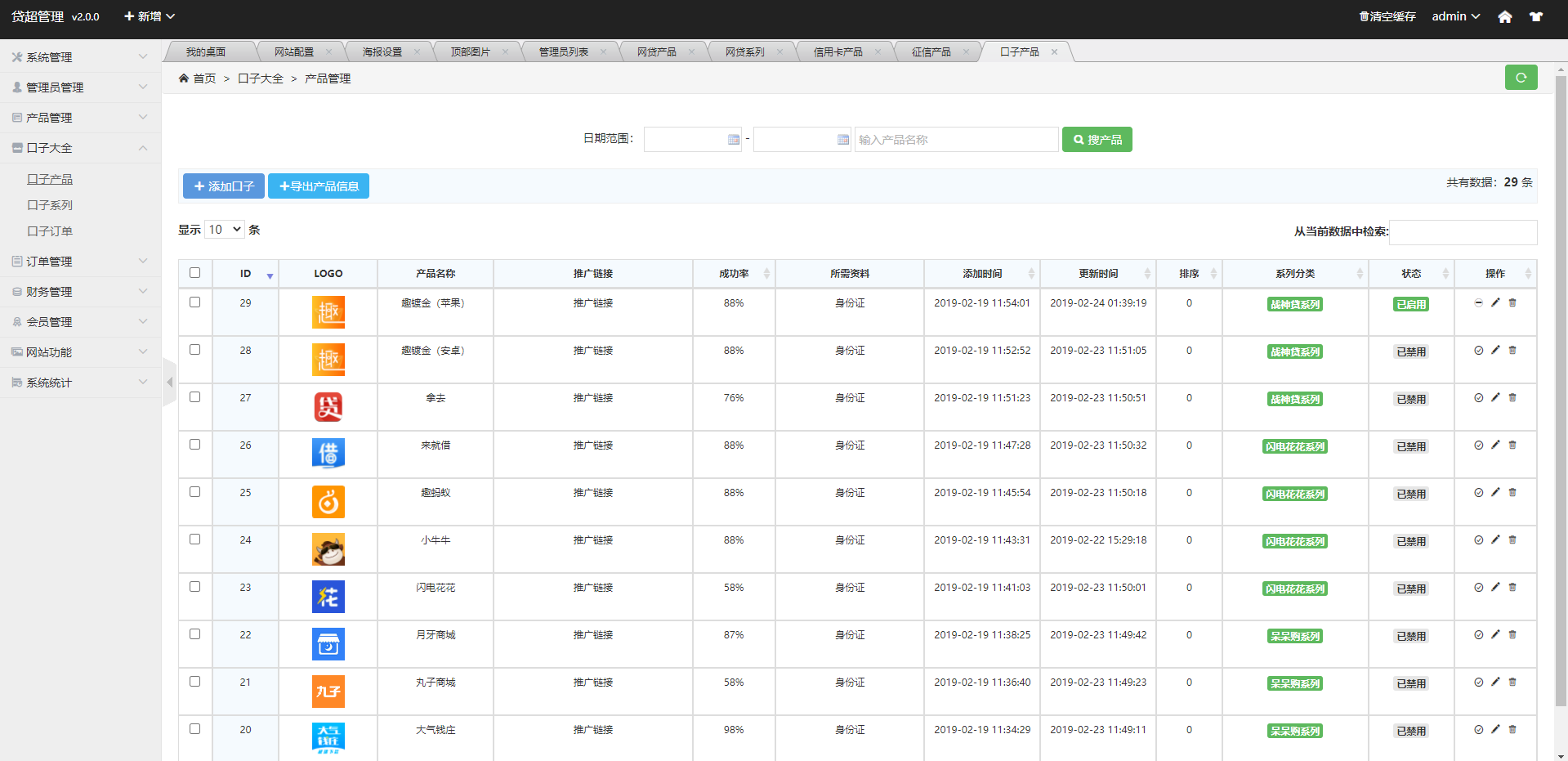This screenshot has width=1568, height=761.
Task: Click logo thumbnail of 丸子商城 product
Action: (328, 692)
